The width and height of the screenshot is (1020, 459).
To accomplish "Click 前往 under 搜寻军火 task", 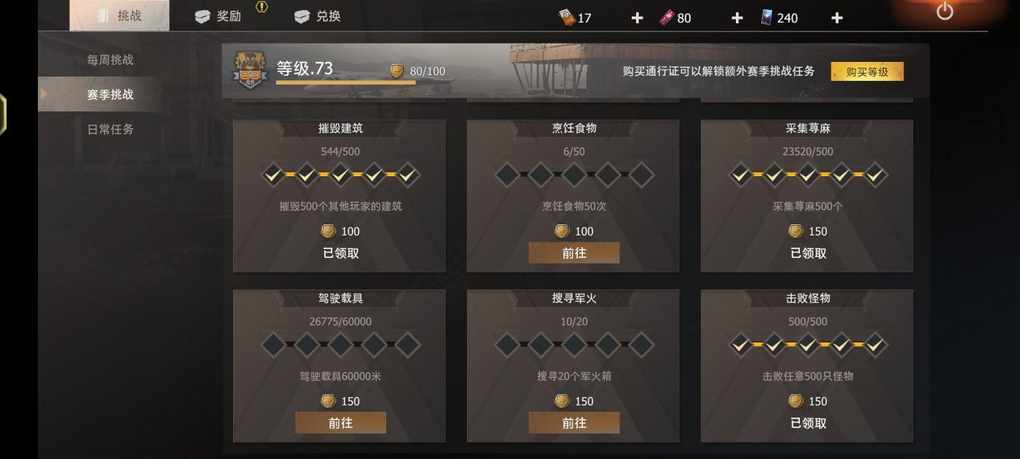I will coord(574,423).
